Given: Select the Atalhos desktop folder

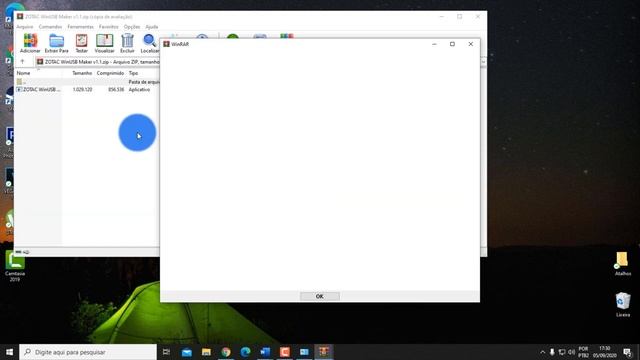Looking at the screenshot, I should [x=622, y=264].
